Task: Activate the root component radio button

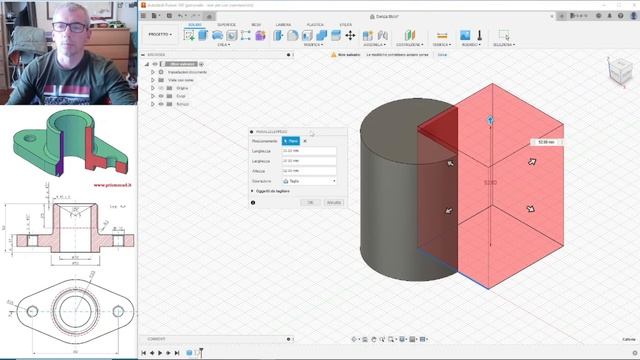Action: [x=201, y=64]
